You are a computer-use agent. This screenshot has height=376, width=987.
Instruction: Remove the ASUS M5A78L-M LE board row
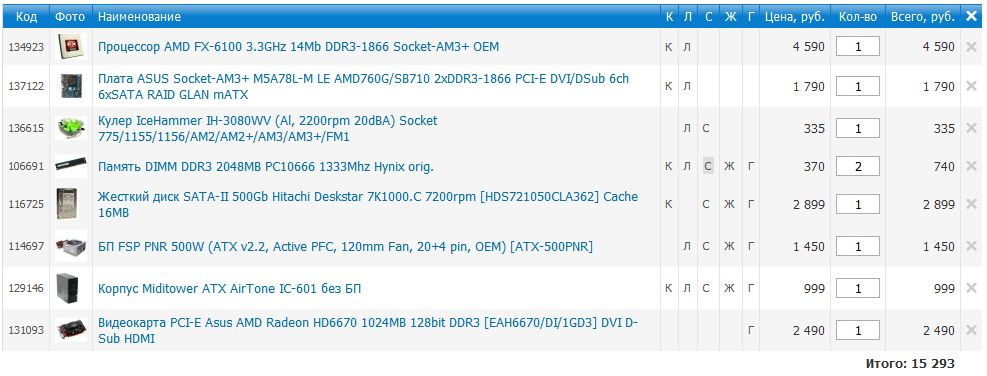971,86
